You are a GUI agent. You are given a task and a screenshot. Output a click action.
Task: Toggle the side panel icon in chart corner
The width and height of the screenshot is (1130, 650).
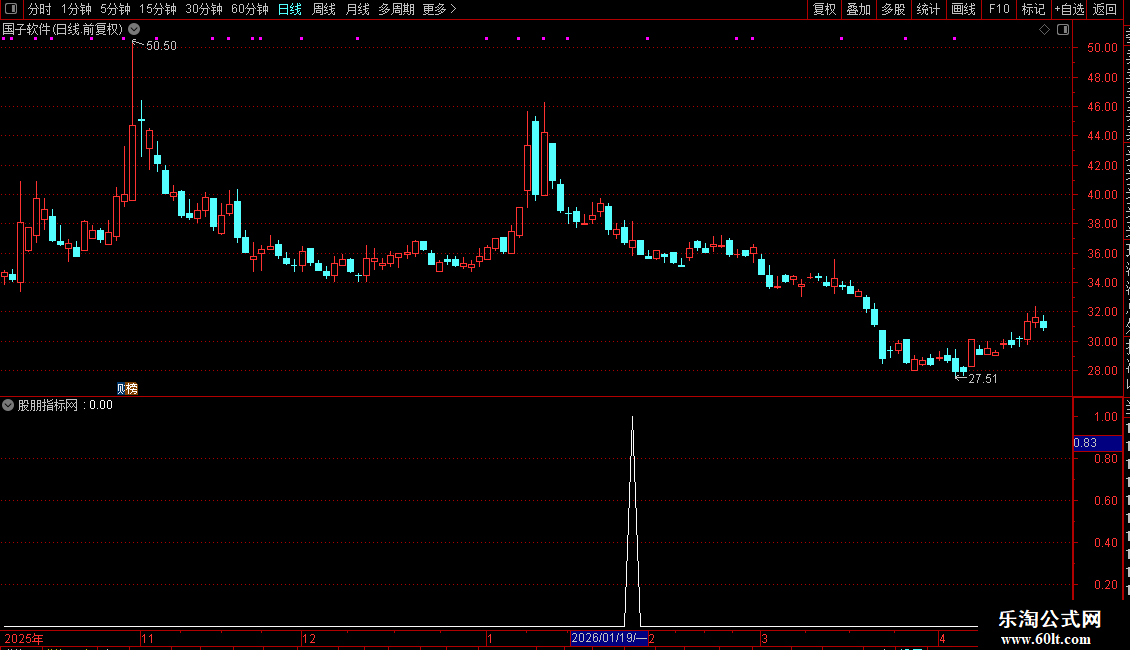(x=1063, y=30)
